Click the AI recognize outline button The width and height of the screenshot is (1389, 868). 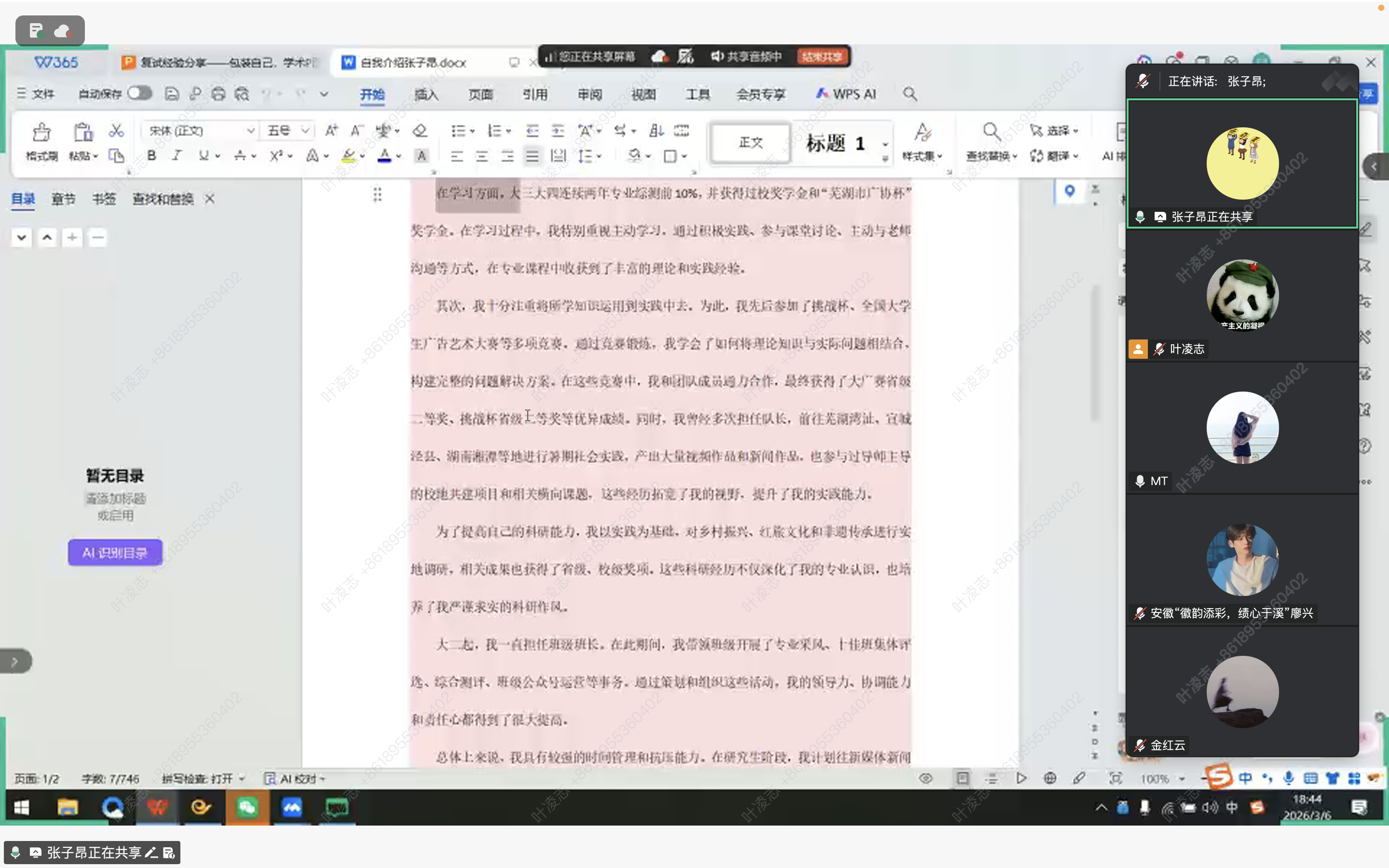[x=115, y=552]
